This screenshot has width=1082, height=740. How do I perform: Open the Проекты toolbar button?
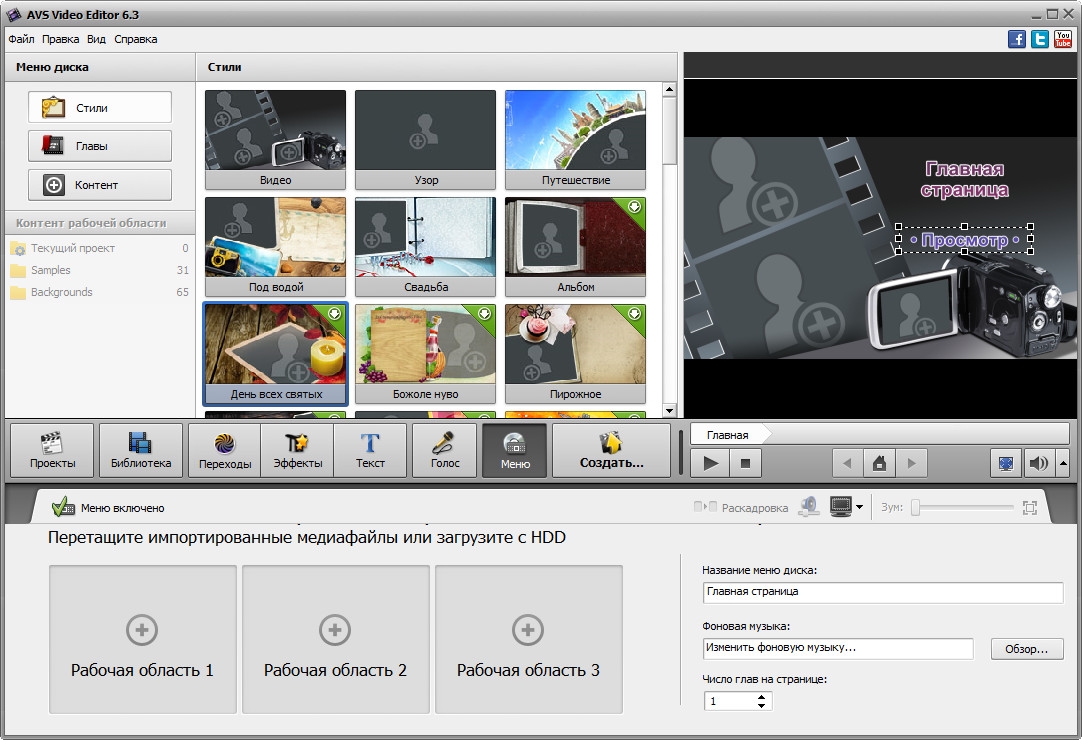pyautogui.click(x=52, y=450)
